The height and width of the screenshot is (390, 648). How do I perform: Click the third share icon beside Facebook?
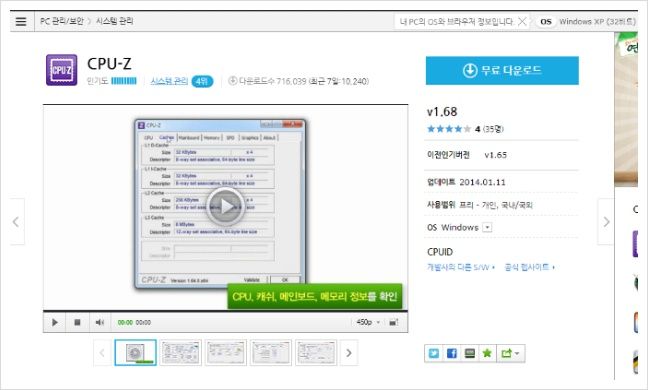pyautogui.click(x=469, y=353)
